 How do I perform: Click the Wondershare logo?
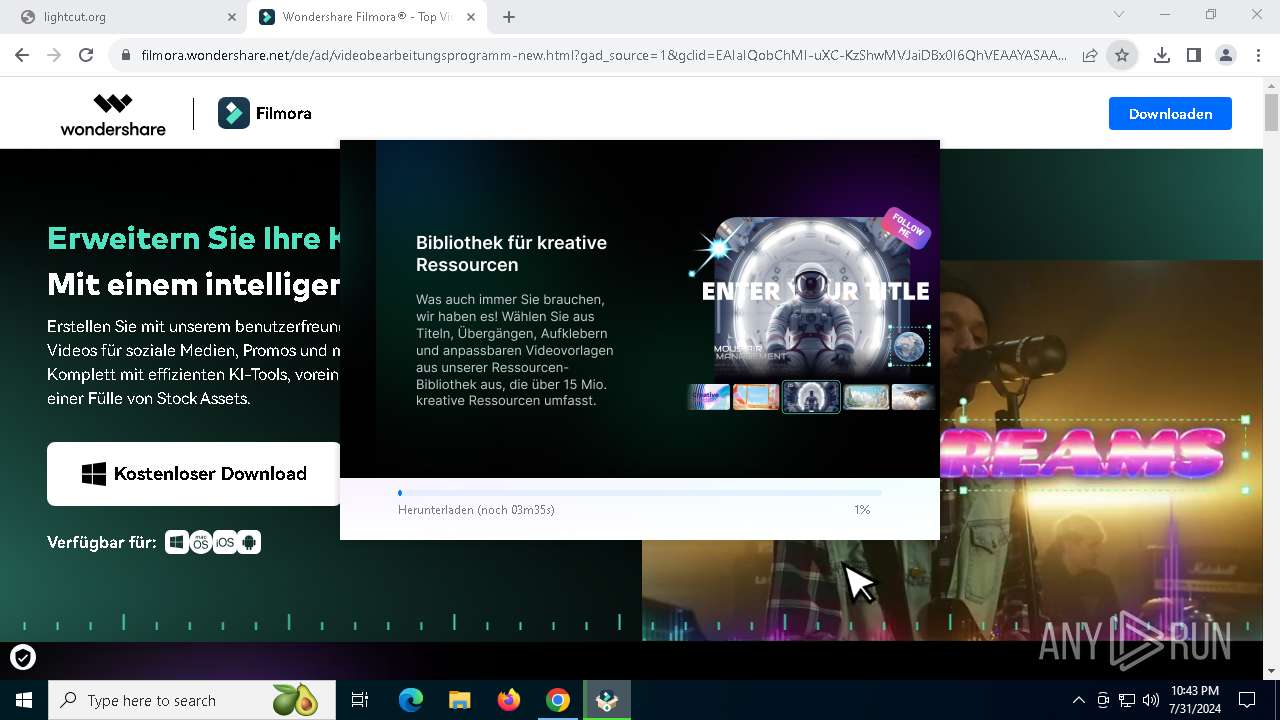(113, 114)
